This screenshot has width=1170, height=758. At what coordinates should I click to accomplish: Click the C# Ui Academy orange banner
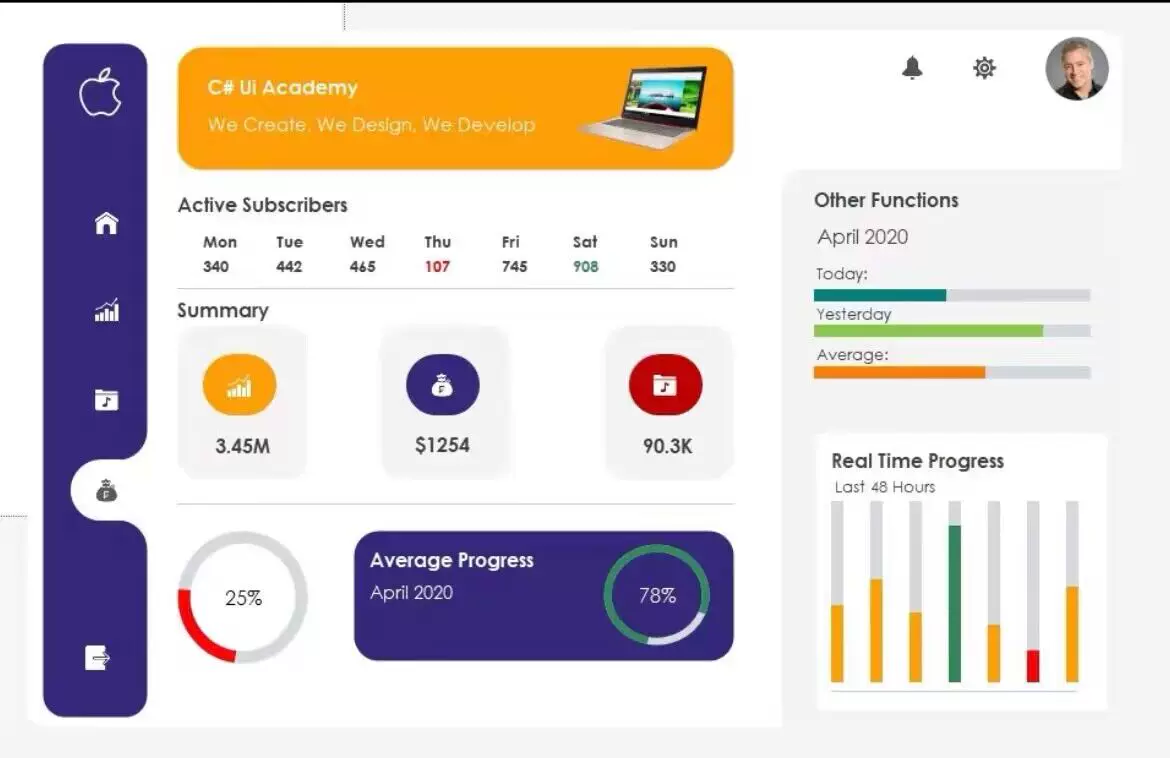455,108
